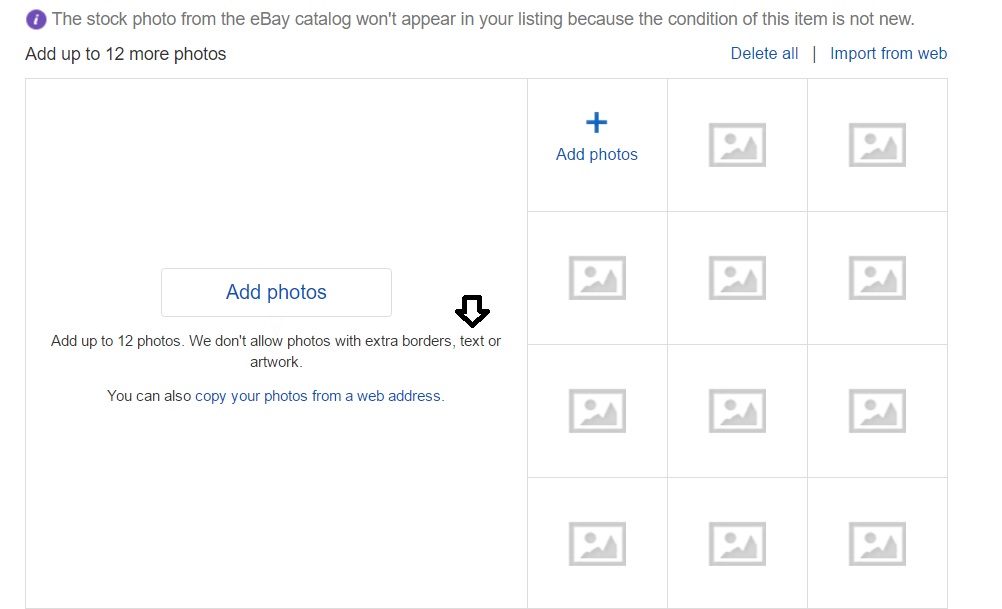1002x609 pixels.
Task: Click the black down arrow icon
Action: (472, 311)
